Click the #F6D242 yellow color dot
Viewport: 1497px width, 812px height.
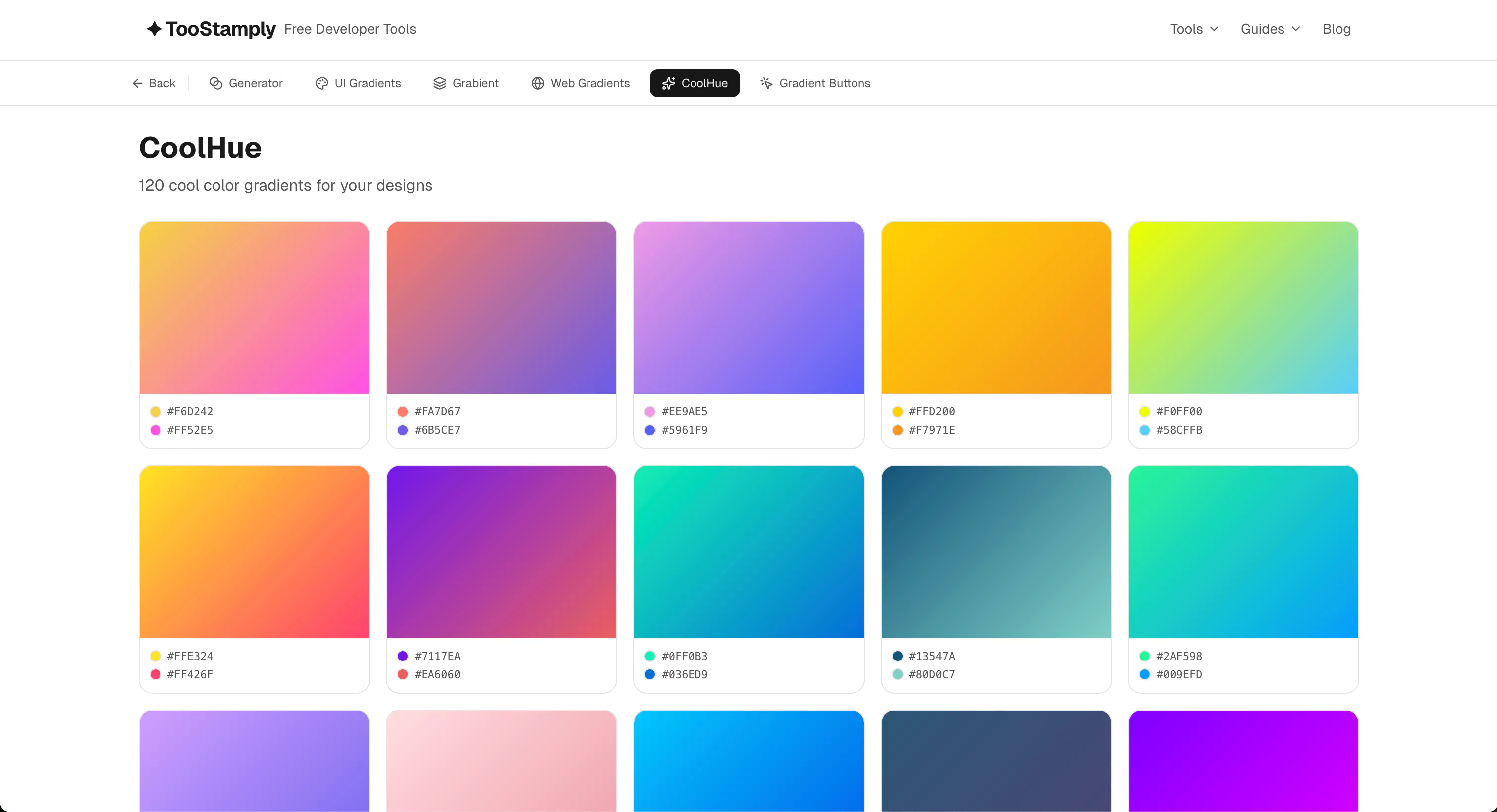tap(155, 412)
